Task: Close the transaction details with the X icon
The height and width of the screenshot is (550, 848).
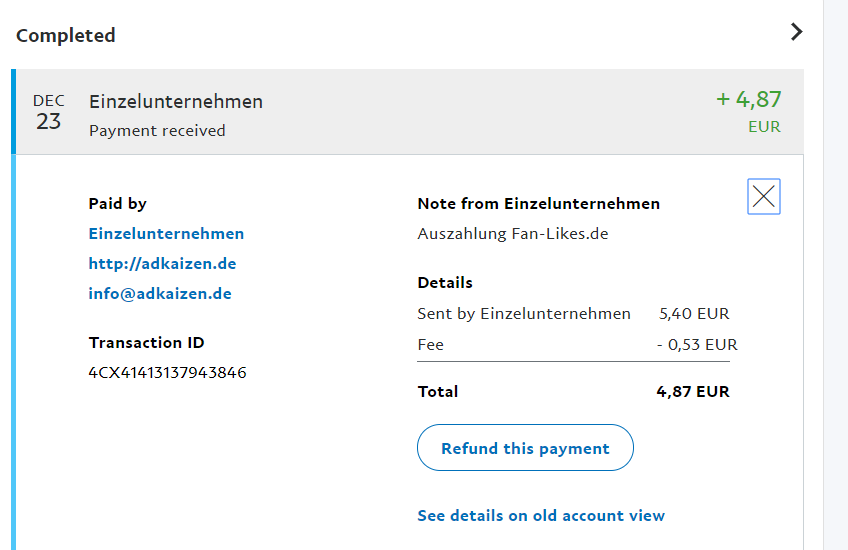Action: [x=764, y=197]
